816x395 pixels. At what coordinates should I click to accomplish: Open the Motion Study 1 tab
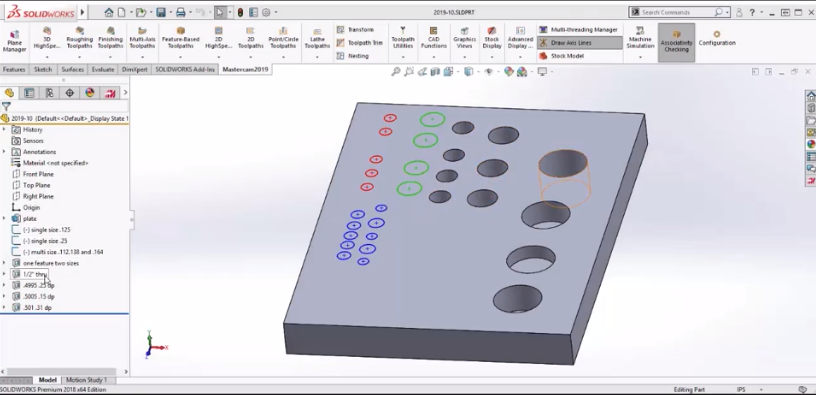(x=86, y=380)
